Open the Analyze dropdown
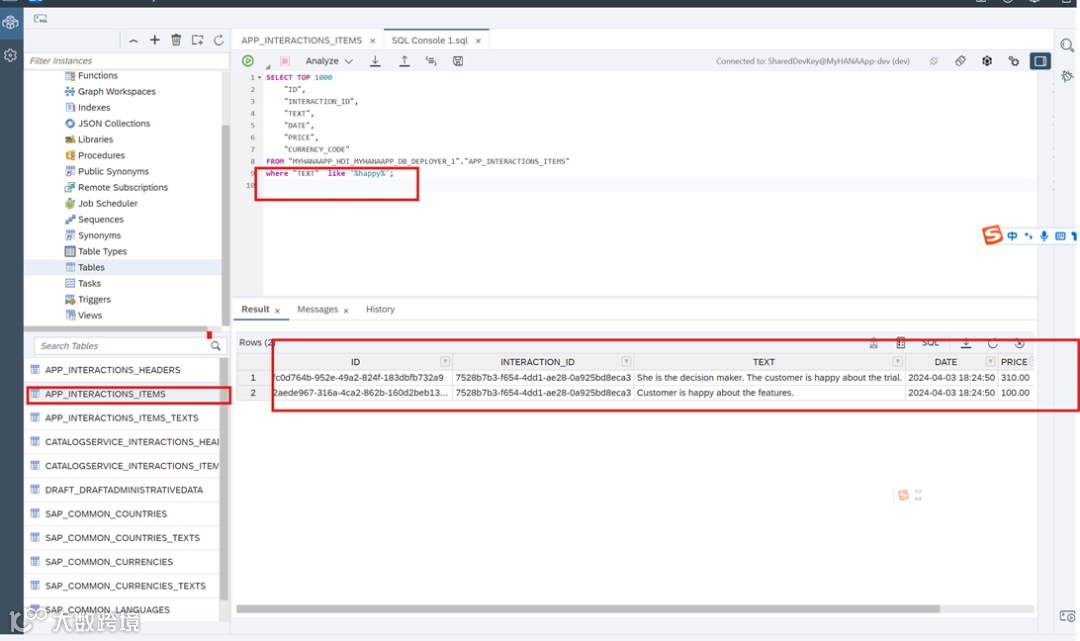The image size is (1080, 641). click(x=329, y=61)
